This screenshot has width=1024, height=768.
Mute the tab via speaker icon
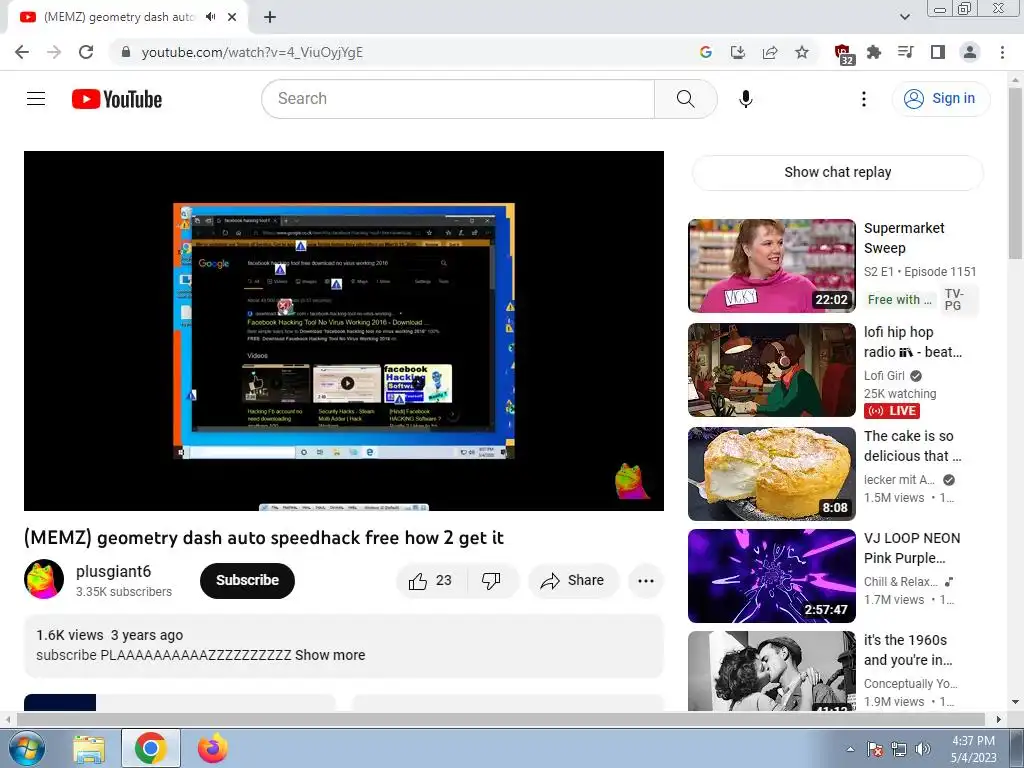pyautogui.click(x=210, y=17)
